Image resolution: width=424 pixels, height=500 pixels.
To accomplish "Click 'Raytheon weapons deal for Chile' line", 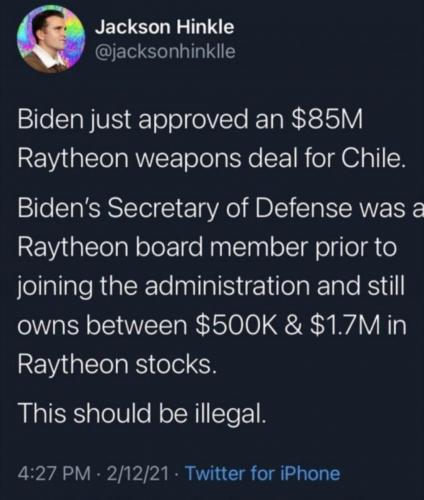I will [x=212, y=157].
